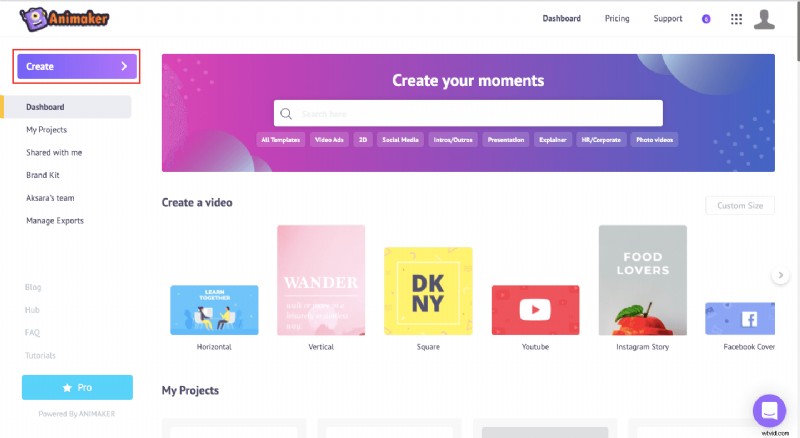Click the Custom Size button

740,205
